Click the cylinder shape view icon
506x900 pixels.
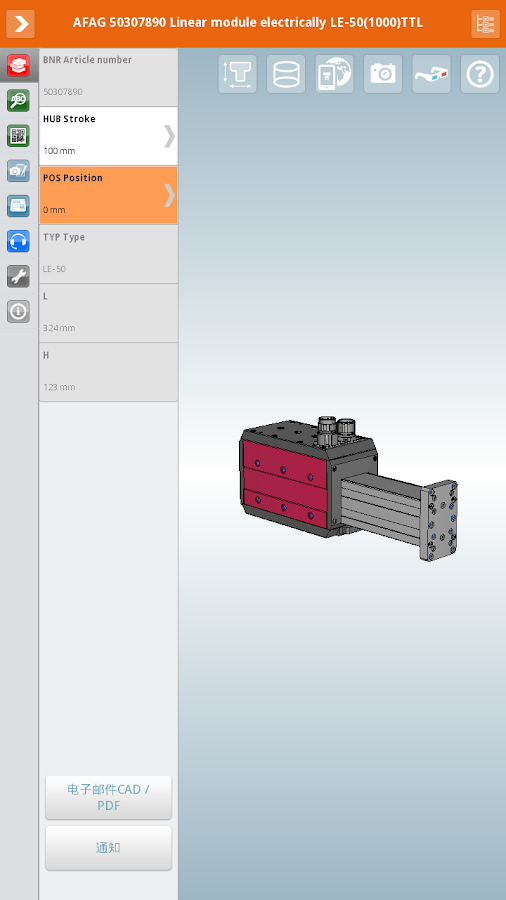pos(286,74)
